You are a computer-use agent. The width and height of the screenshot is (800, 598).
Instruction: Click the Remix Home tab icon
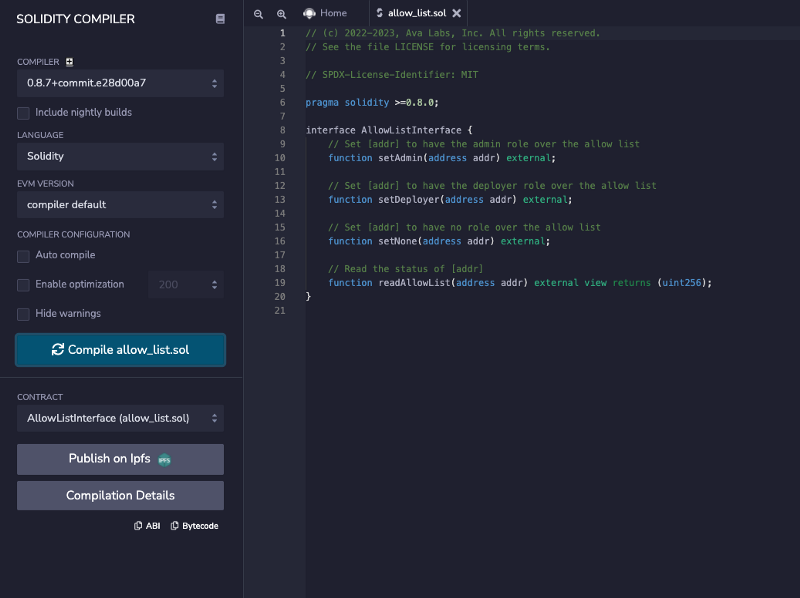pyautogui.click(x=309, y=13)
